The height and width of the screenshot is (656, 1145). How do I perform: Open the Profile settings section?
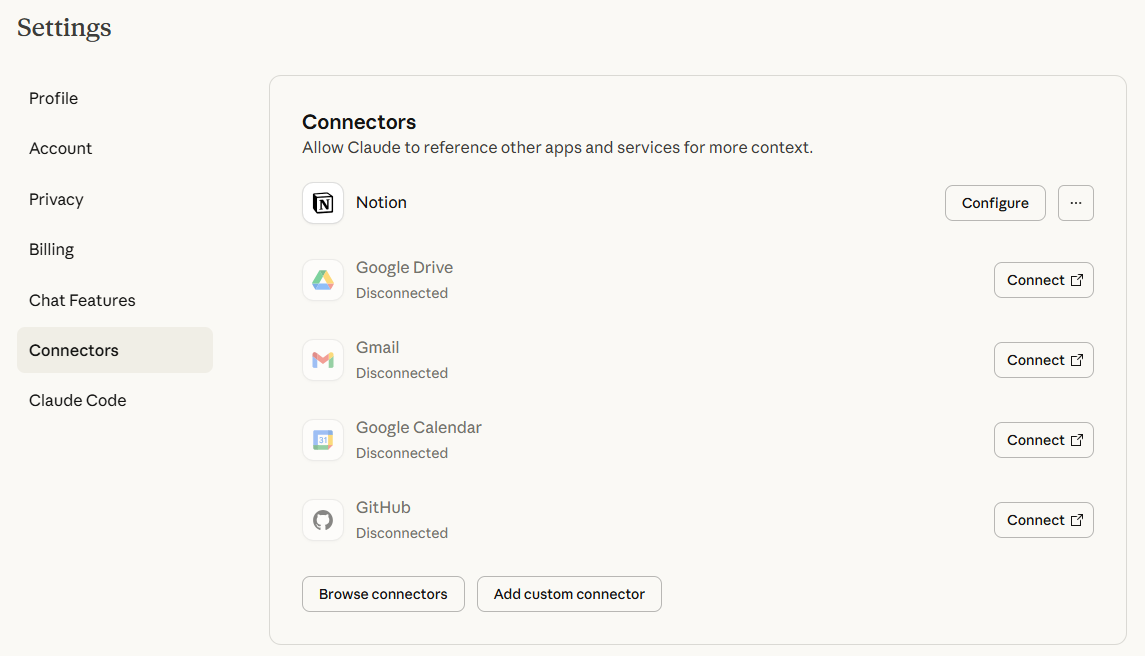(54, 98)
